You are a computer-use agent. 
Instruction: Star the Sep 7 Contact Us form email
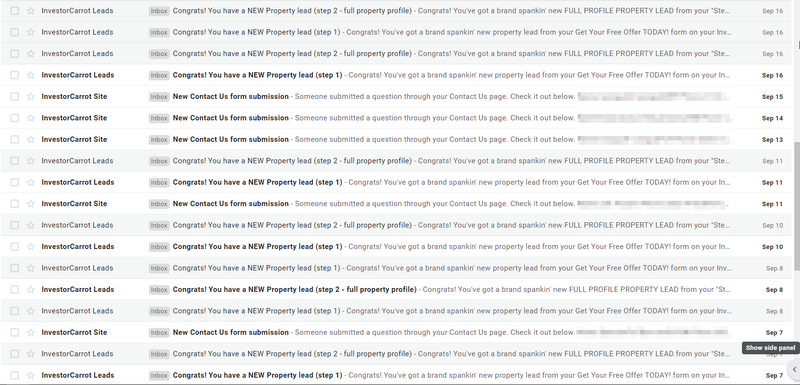point(31,332)
